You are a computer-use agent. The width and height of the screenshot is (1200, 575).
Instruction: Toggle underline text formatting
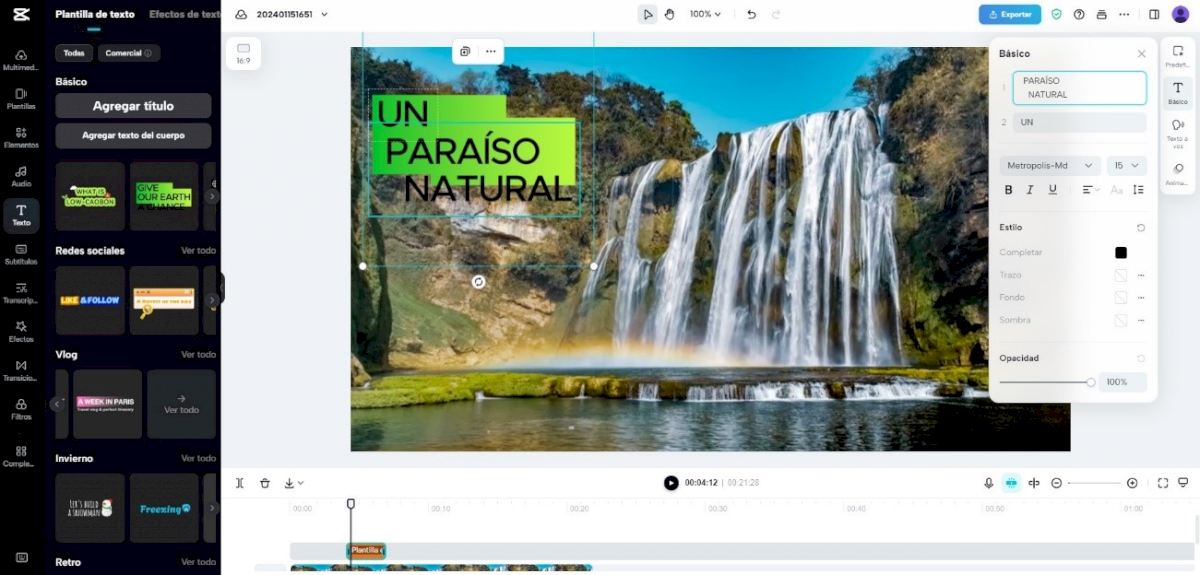(x=1052, y=190)
